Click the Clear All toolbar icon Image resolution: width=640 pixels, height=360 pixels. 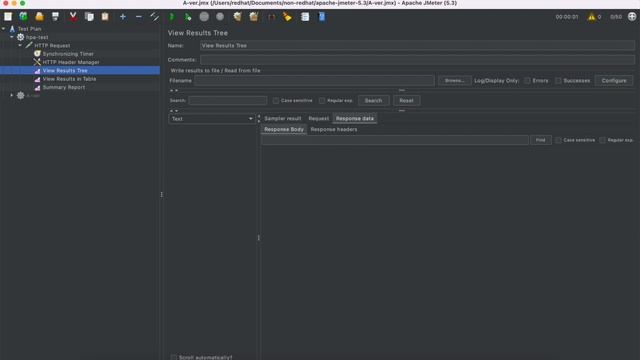tap(253, 17)
